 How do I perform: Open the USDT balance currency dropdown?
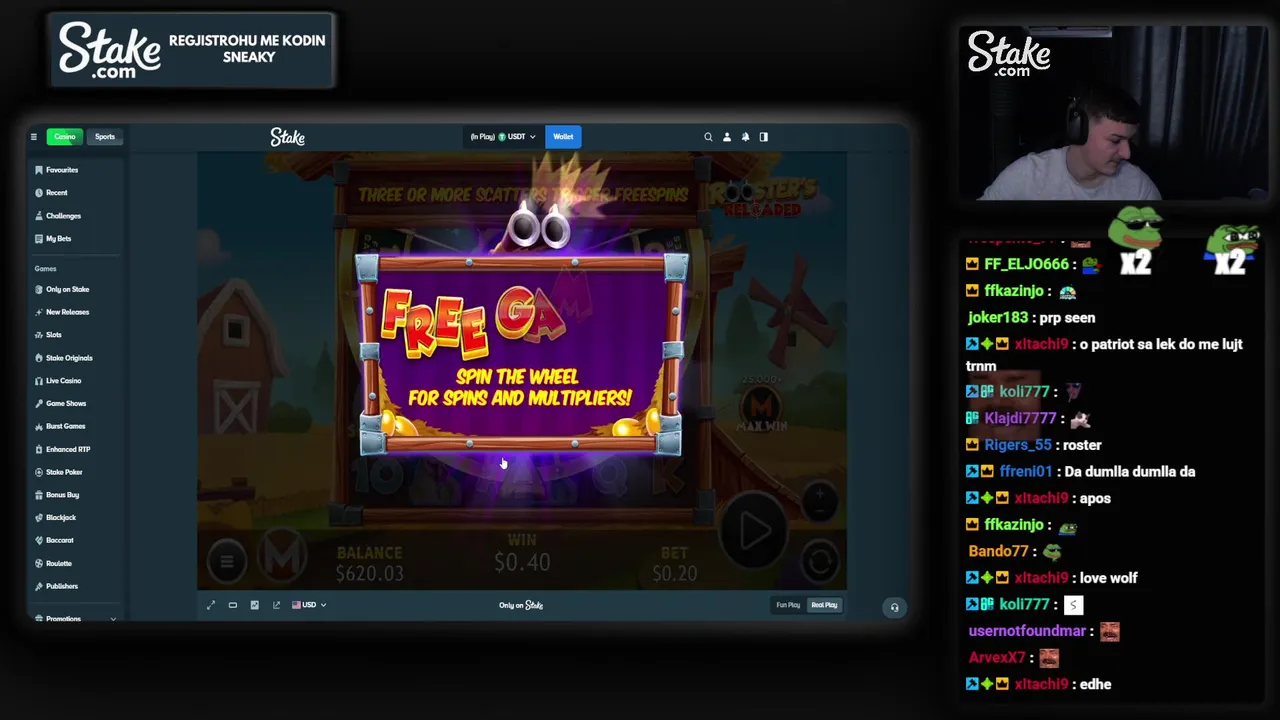503,137
